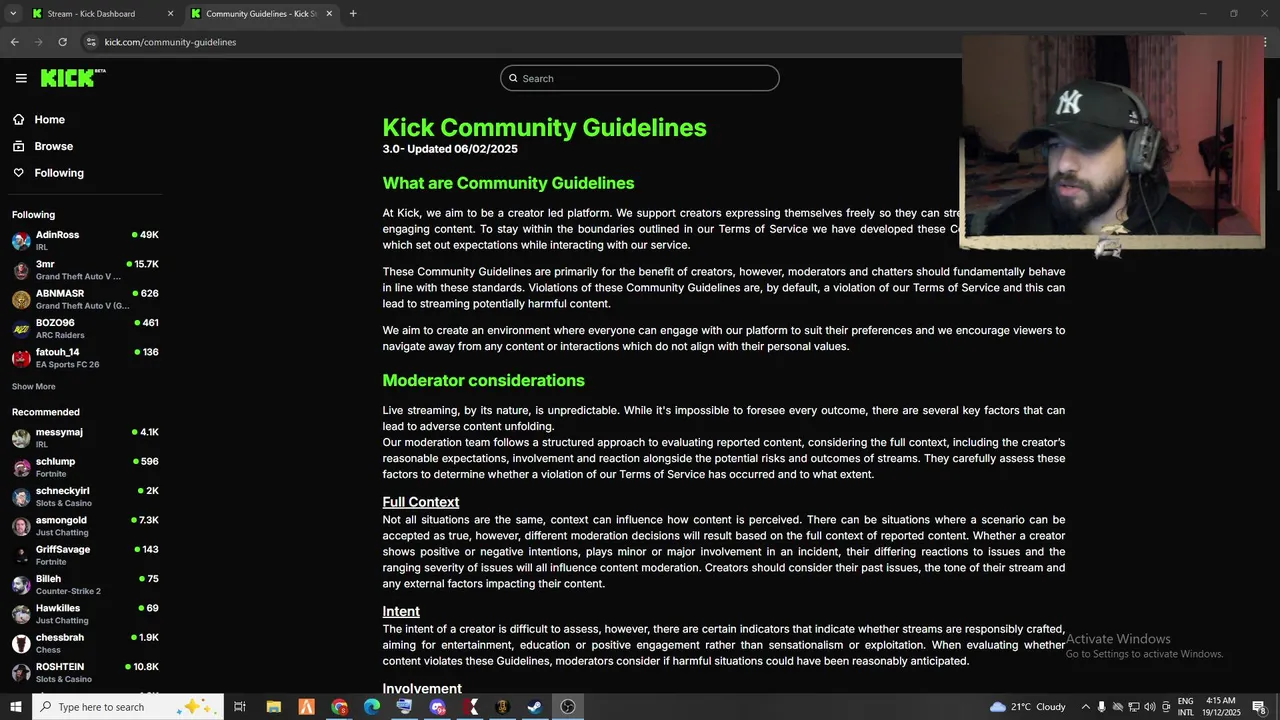Expand Following list with Show More
1280x720 pixels.
tap(34, 387)
